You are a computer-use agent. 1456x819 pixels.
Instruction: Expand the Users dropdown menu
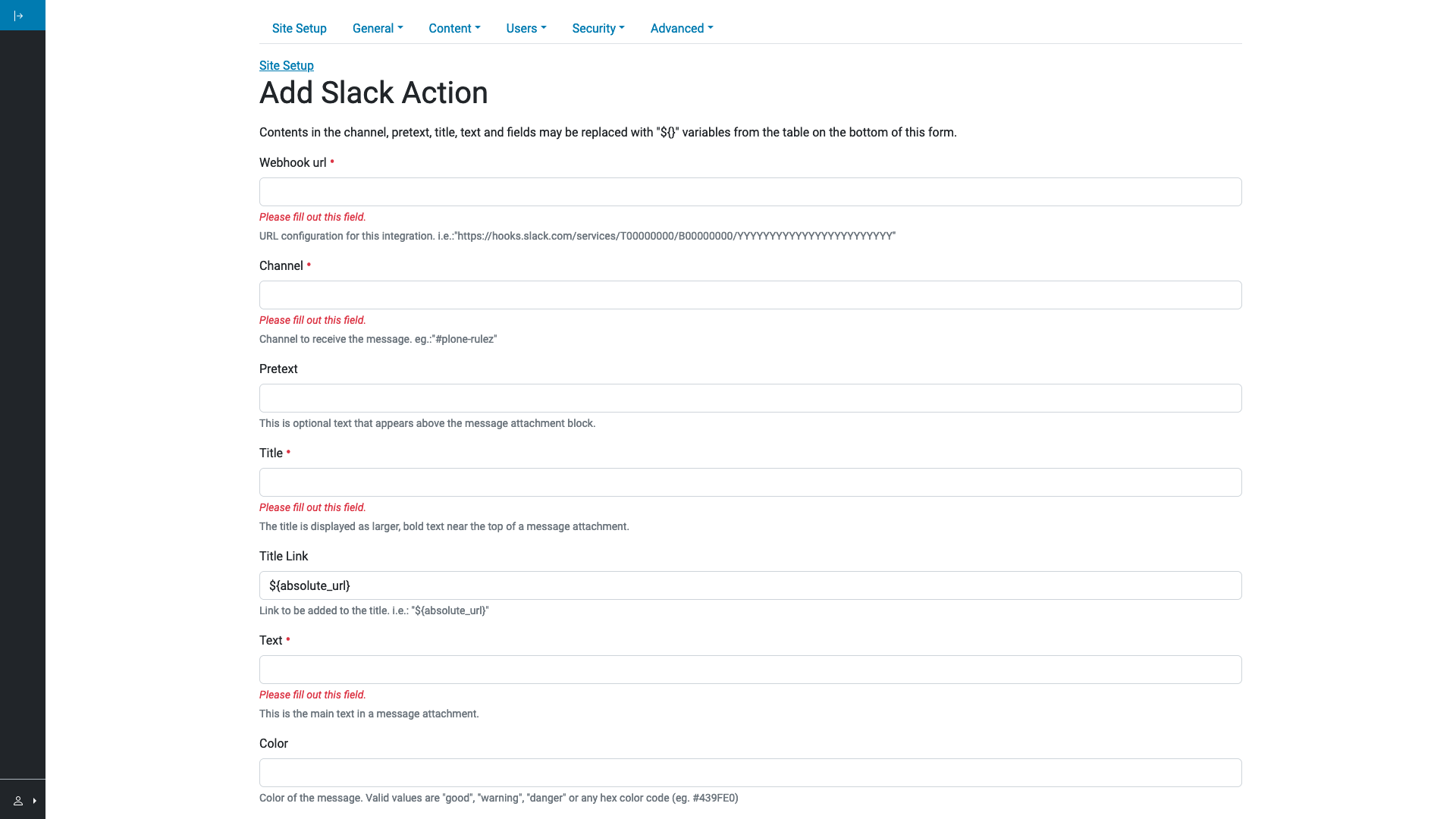tap(526, 28)
